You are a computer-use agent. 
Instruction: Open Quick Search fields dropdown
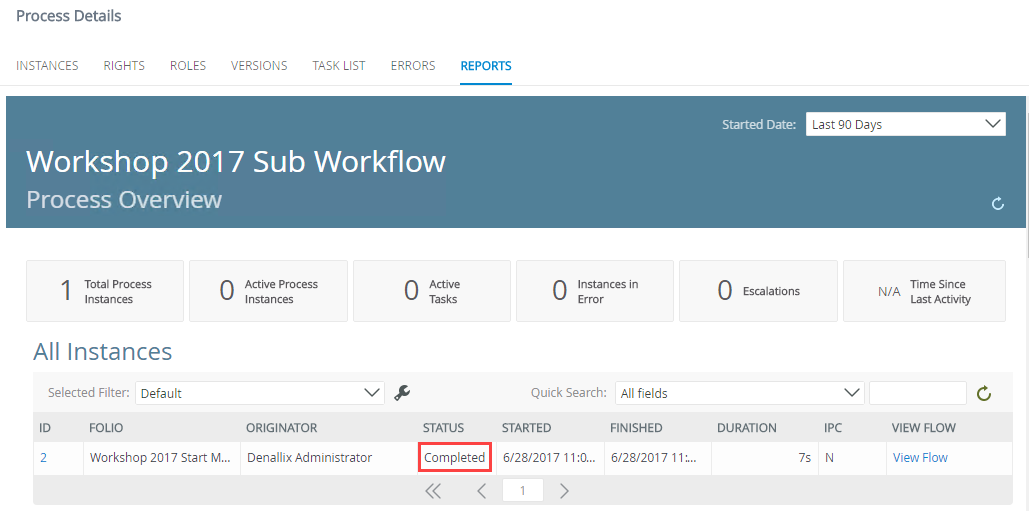[x=740, y=394]
